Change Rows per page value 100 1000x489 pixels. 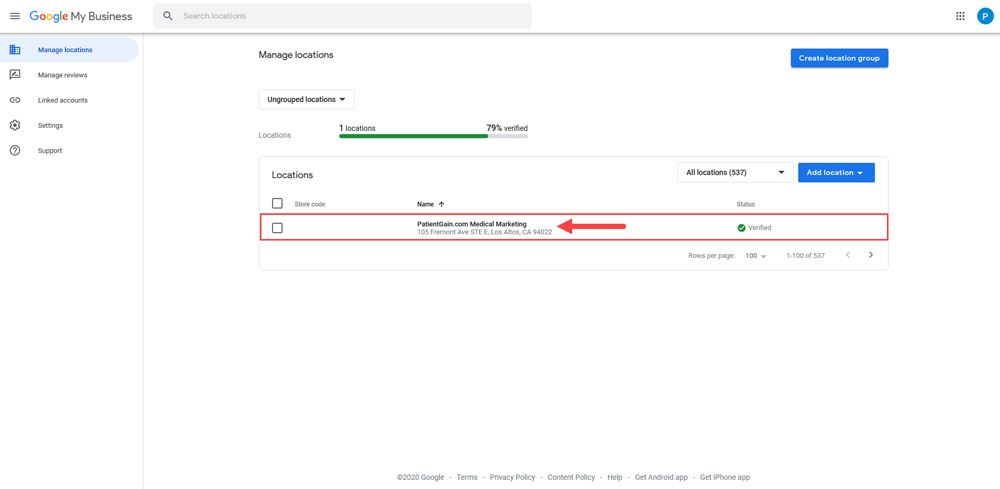(x=756, y=255)
